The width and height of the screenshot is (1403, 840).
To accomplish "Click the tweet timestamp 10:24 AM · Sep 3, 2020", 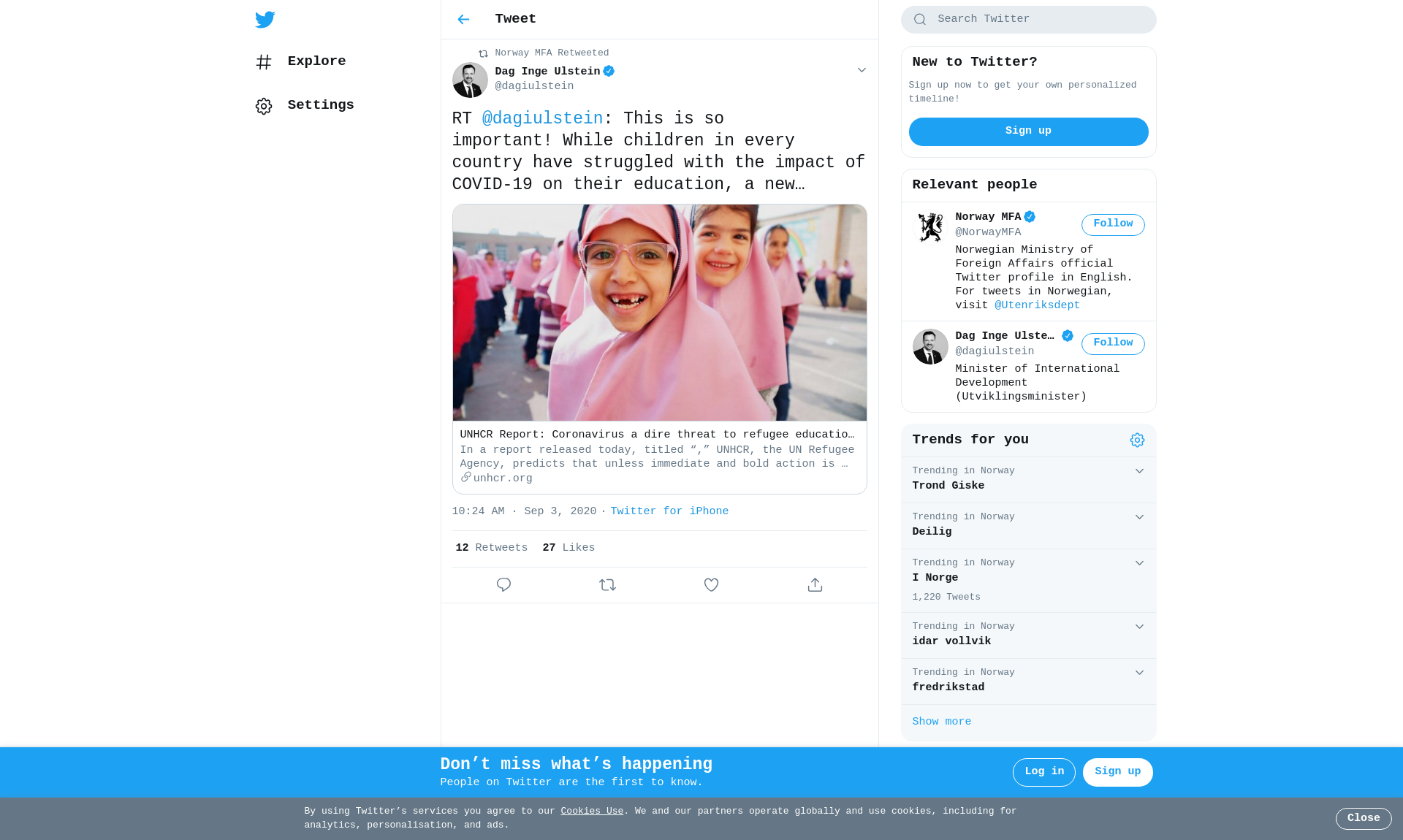I will tap(524, 511).
